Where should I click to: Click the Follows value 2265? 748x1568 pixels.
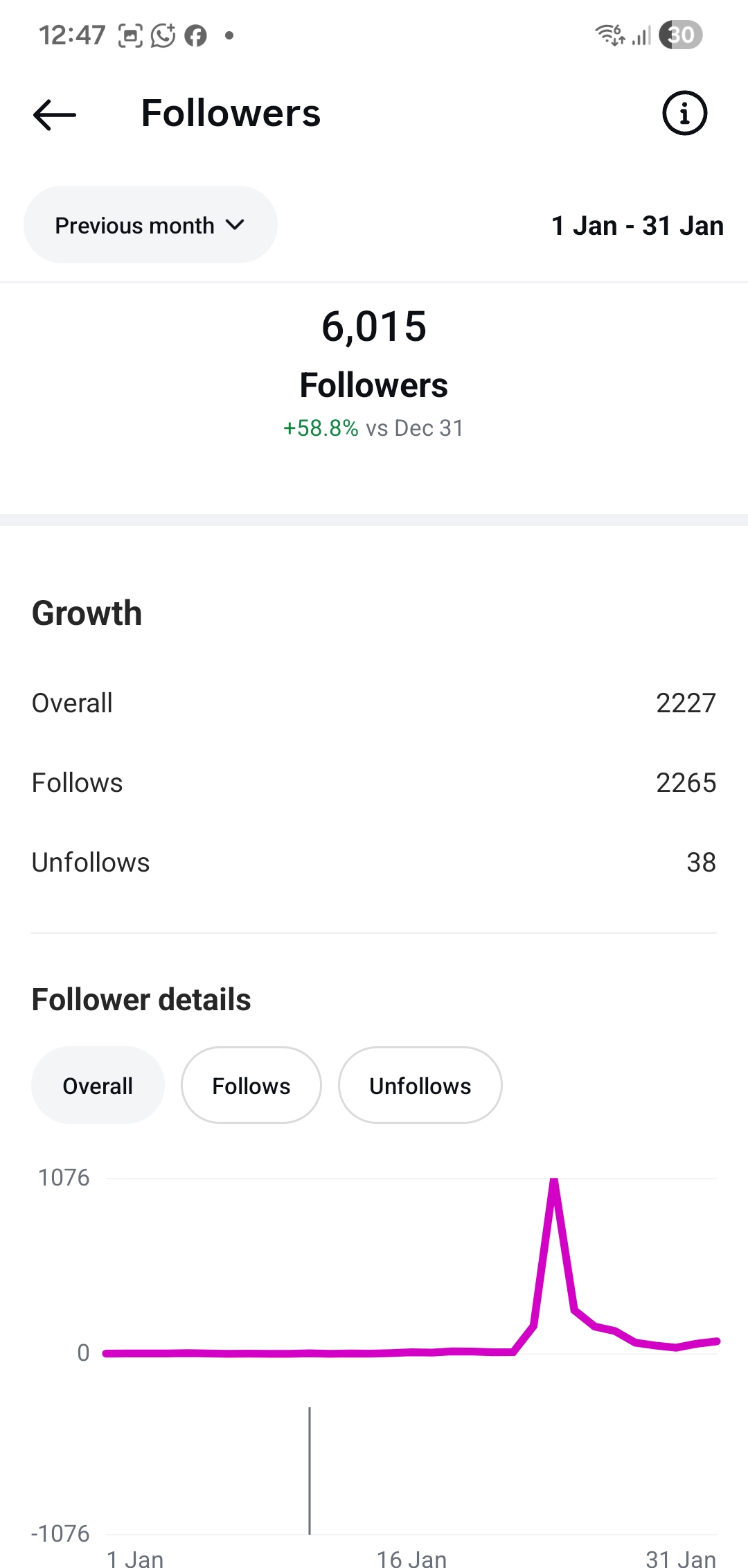pos(686,782)
